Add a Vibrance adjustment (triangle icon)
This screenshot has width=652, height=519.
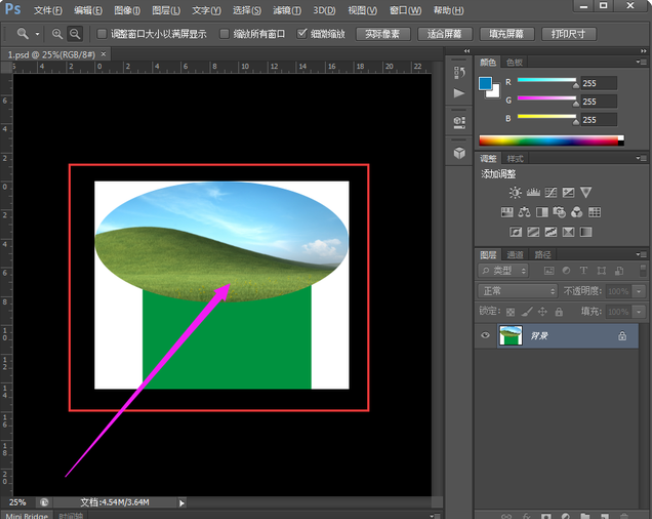(586, 192)
